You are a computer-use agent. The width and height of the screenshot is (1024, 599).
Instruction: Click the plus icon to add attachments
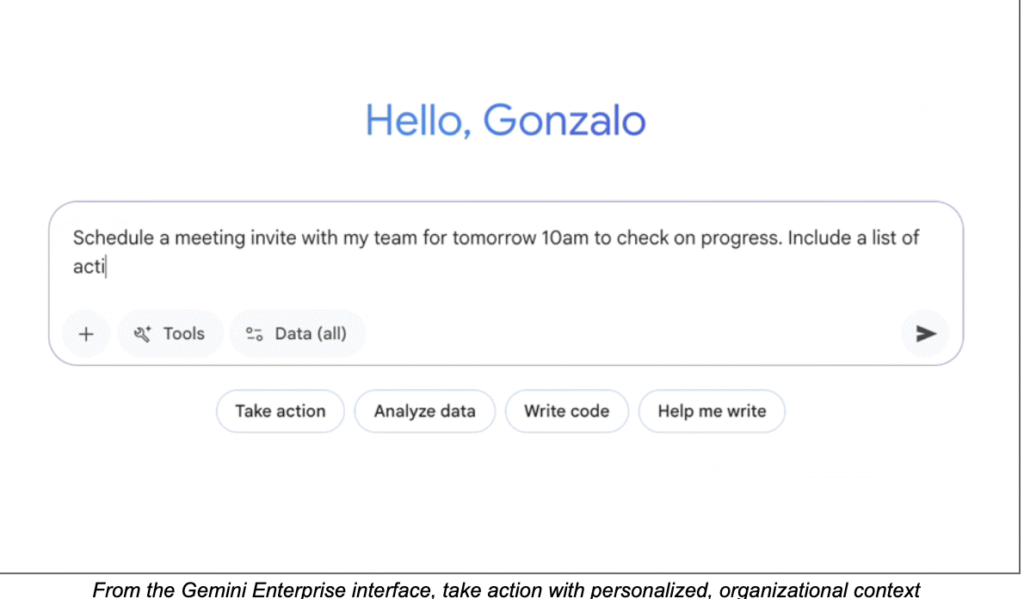(86, 334)
